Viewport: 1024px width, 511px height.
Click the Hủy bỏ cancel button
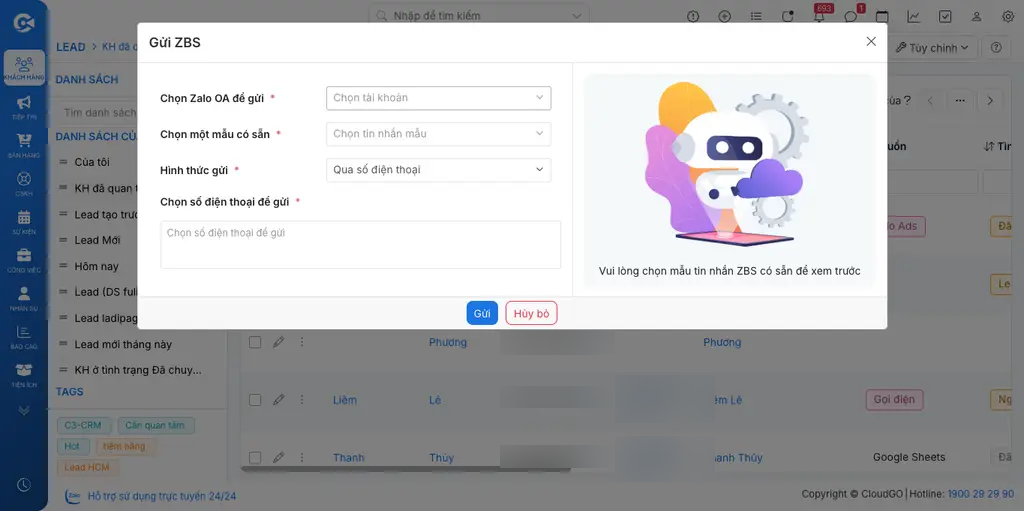(x=531, y=313)
